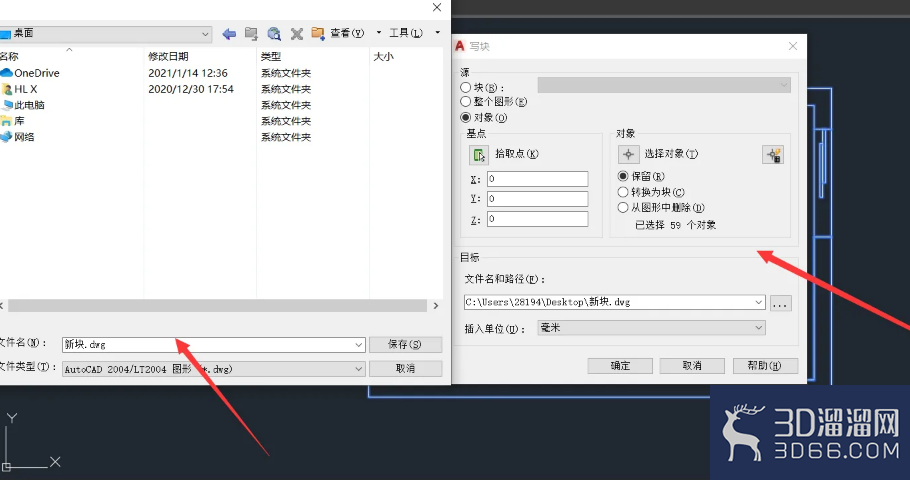
Task: Click Cancel (取消) in file save dialog
Action: tap(405, 369)
